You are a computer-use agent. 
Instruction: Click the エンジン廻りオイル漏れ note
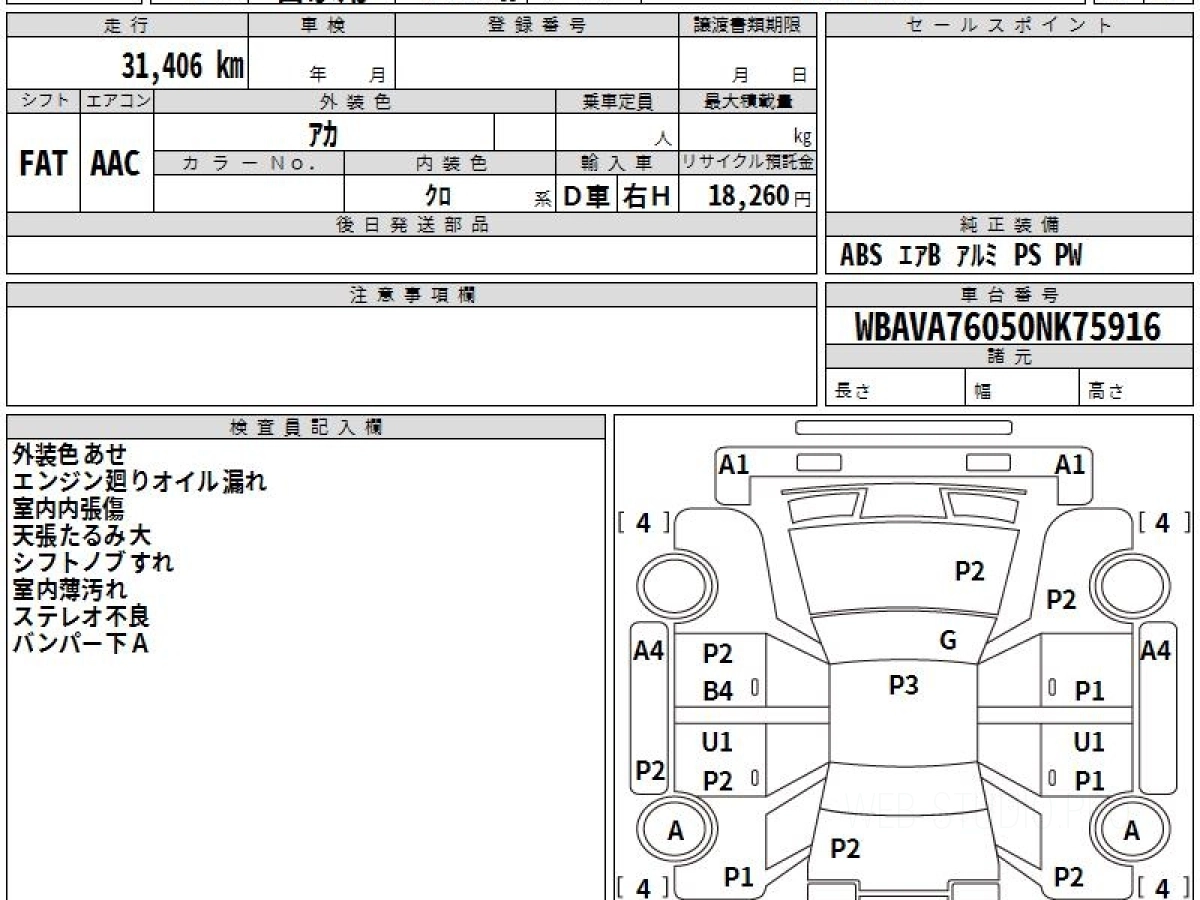click(140, 482)
